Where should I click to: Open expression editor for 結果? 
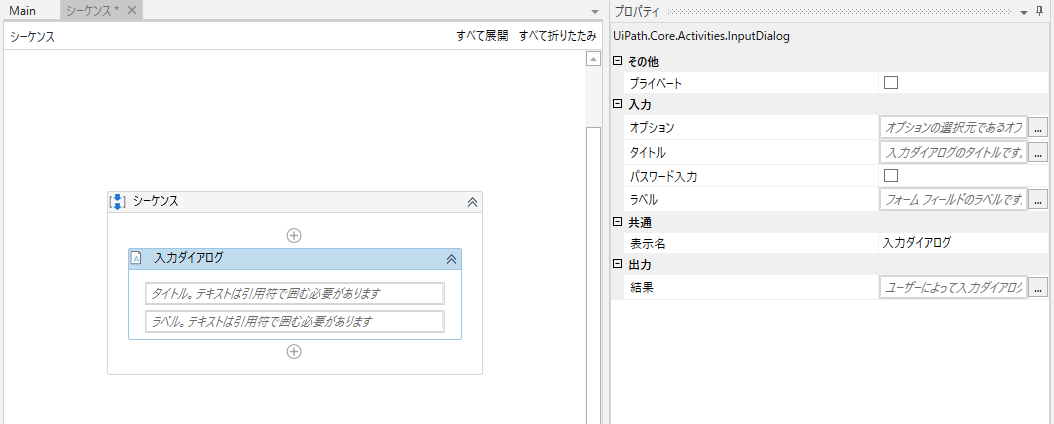(x=1038, y=287)
